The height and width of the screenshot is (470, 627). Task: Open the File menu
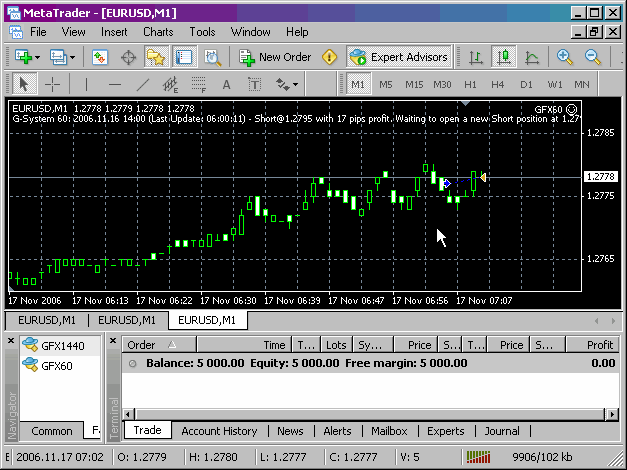coord(38,32)
